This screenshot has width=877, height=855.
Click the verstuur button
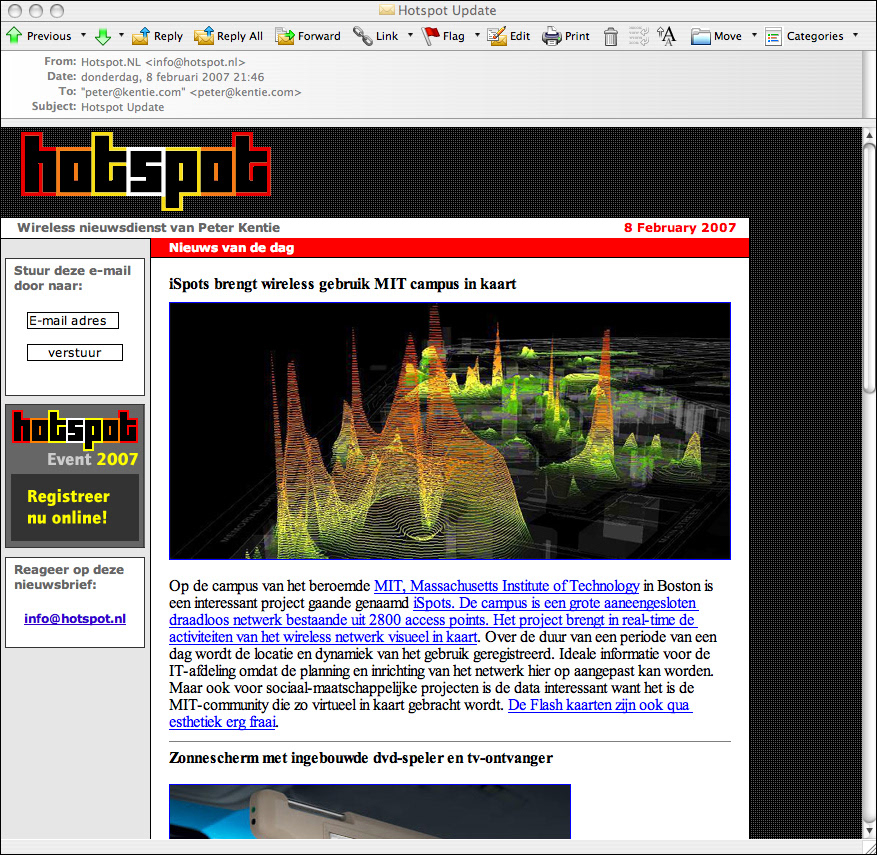(75, 352)
